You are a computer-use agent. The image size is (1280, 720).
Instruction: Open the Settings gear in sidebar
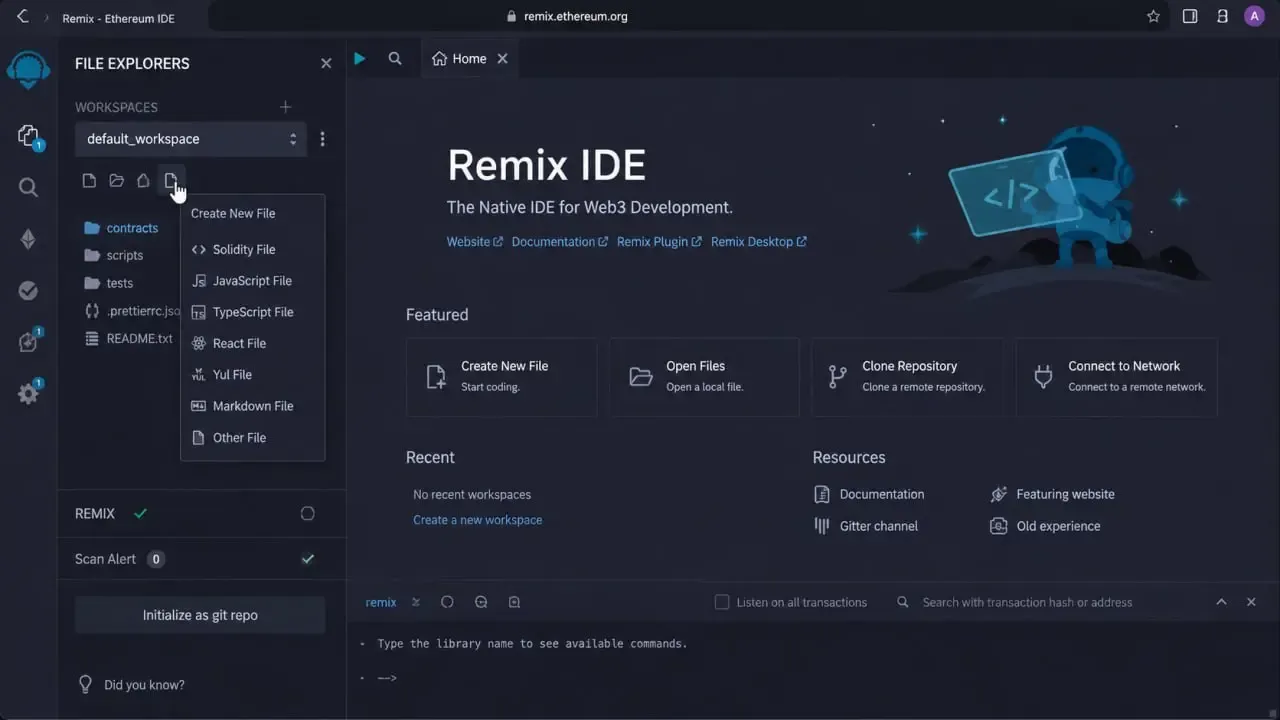[28, 393]
